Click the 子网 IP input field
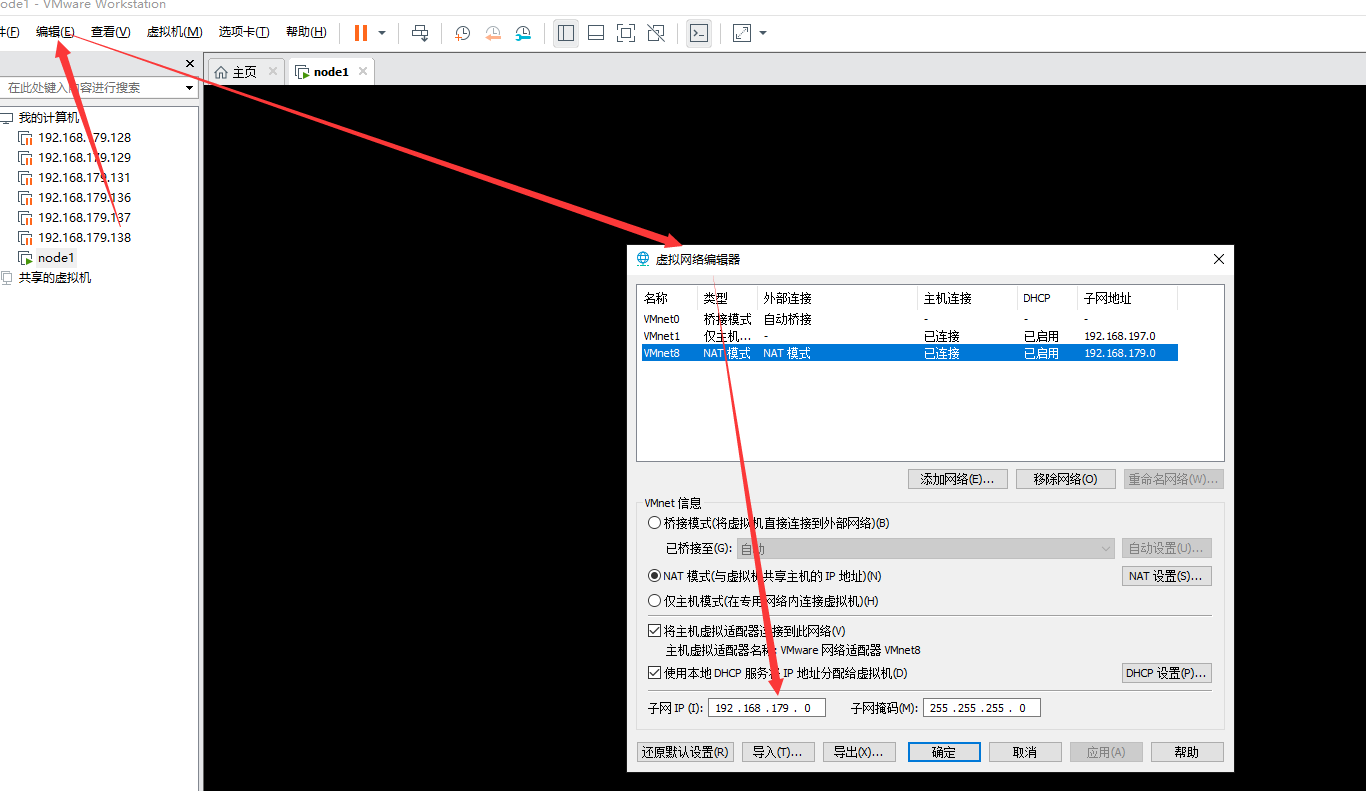The width and height of the screenshot is (1366, 791). click(767, 708)
